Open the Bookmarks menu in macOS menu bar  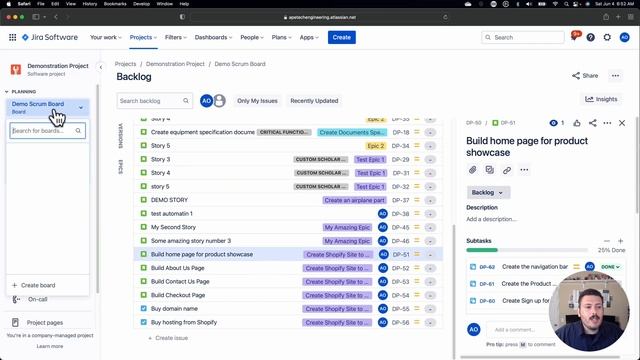115,4
